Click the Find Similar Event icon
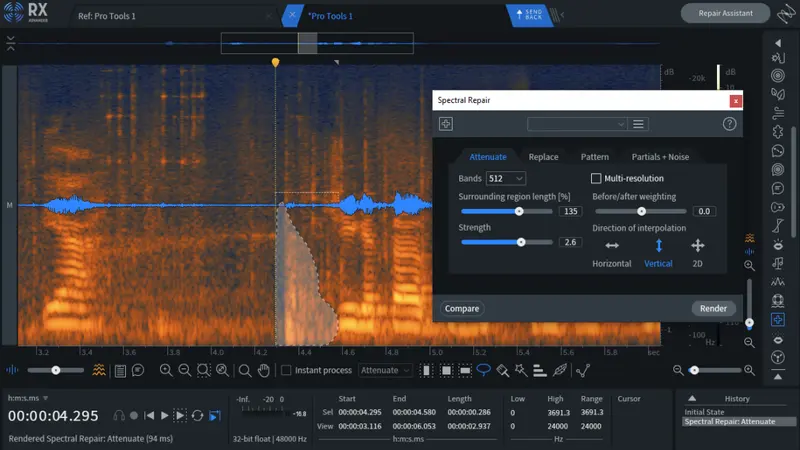 [x=583, y=370]
